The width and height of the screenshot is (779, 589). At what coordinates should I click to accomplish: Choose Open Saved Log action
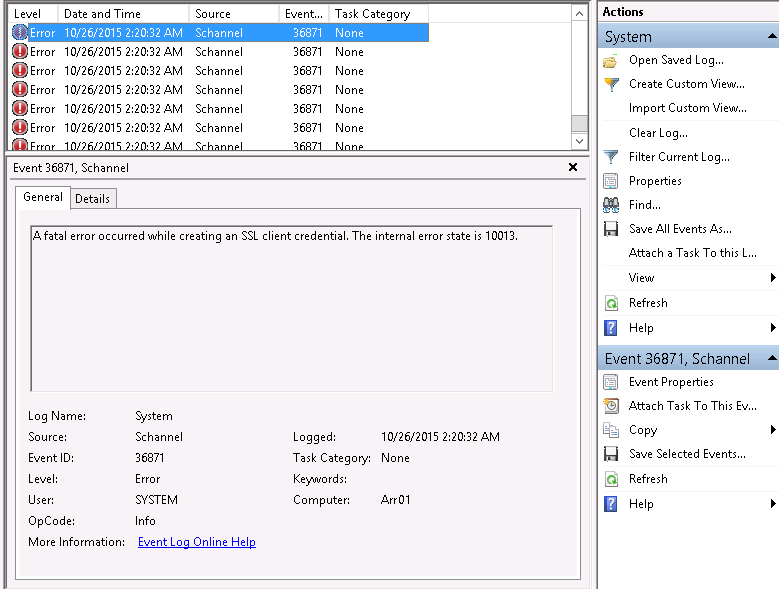676,60
